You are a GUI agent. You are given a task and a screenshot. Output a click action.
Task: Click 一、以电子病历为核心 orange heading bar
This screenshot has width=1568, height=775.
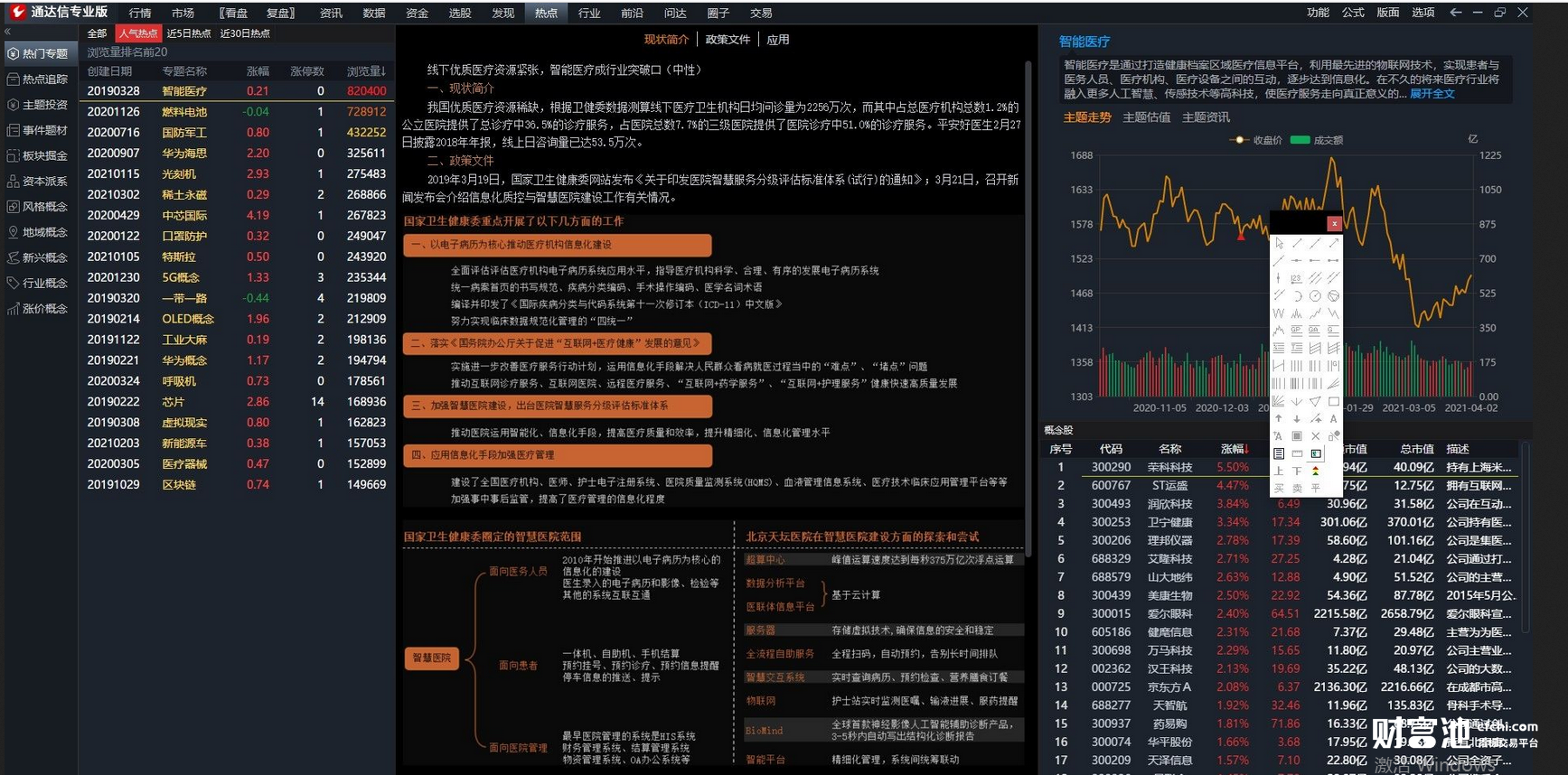(558, 245)
